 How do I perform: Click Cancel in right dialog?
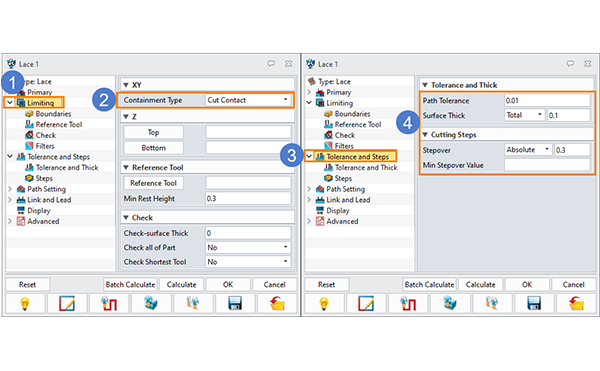point(574,285)
